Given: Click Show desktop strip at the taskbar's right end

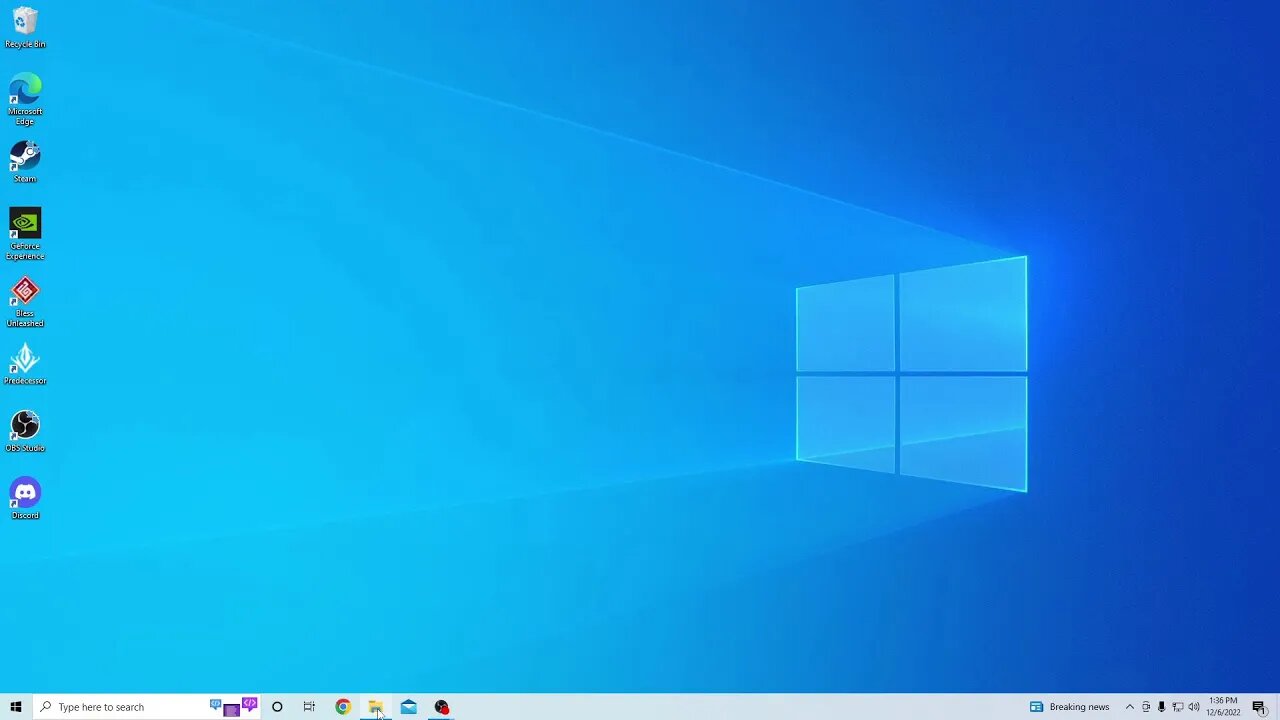Looking at the screenshot, I should point(1277,707).
